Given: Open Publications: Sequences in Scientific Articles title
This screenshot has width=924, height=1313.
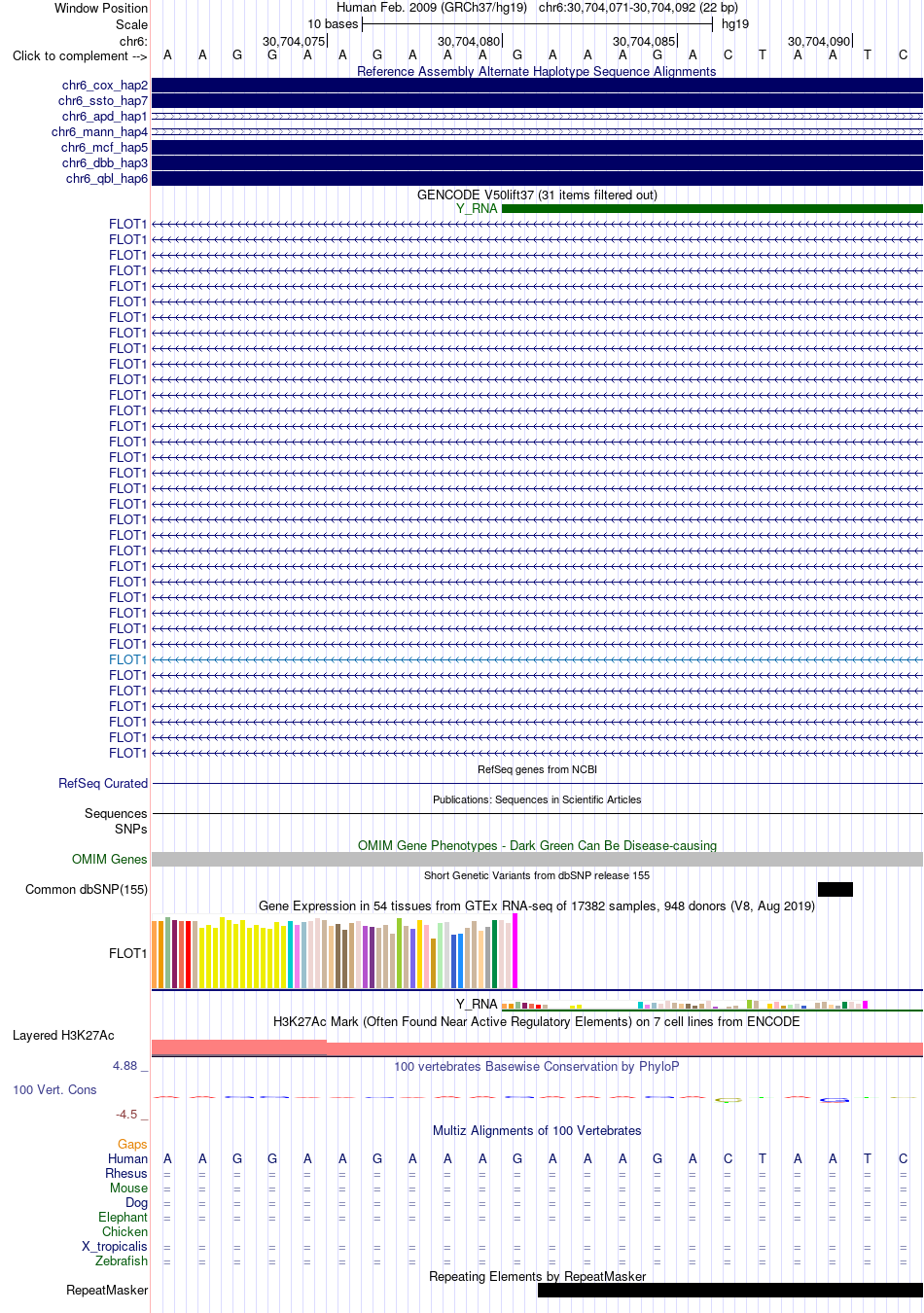Looking at the screenshot, I should (537, 799).
